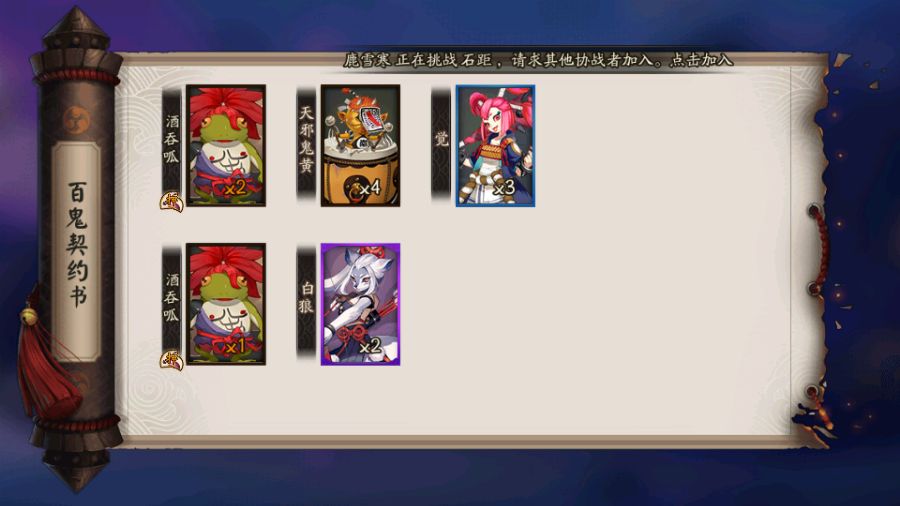Select the 天邪鬼黄 drum card
This screenshot has height=506, width=900.
pyautogui.click(x=360, y=146)
